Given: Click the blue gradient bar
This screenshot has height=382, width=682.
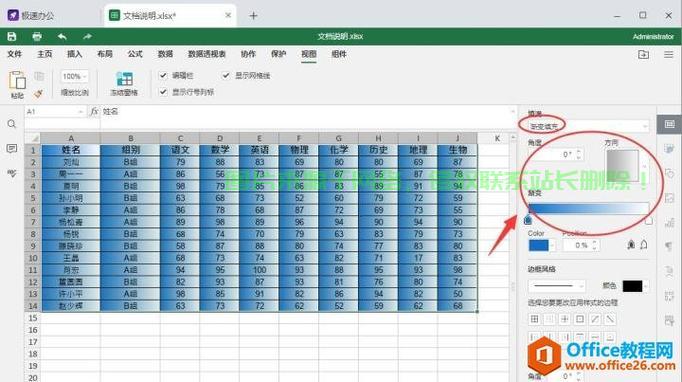Looking at the screenshot, I should coord(588,208).
